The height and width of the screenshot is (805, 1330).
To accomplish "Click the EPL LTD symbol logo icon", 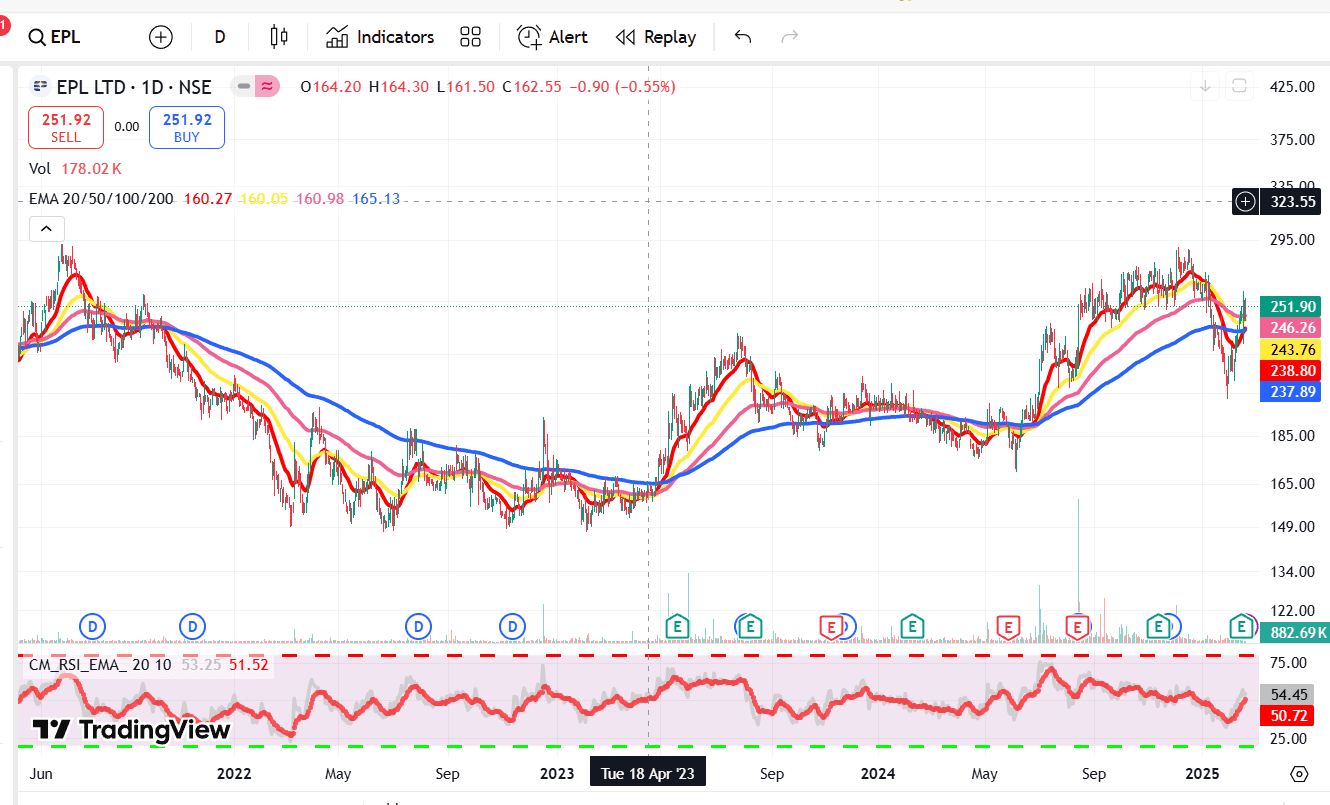I will 41,87.
